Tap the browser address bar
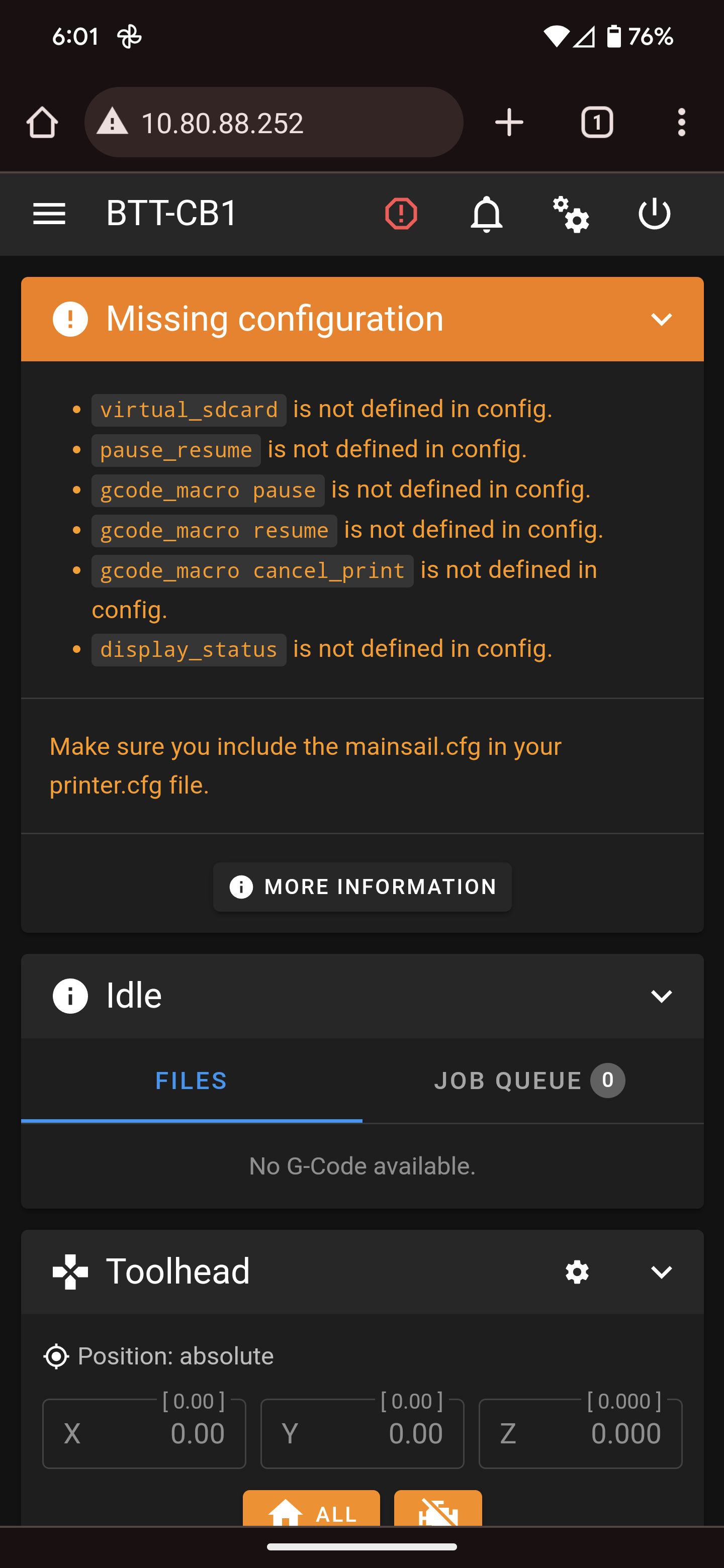This screenshot has height=1568, width=724. click(274, 122)
